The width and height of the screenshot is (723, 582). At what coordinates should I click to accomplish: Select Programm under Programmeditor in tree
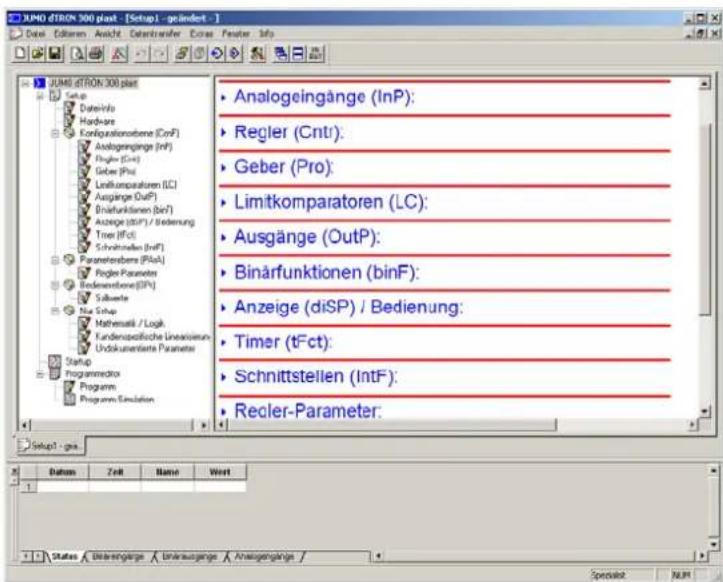click(98, 386)
